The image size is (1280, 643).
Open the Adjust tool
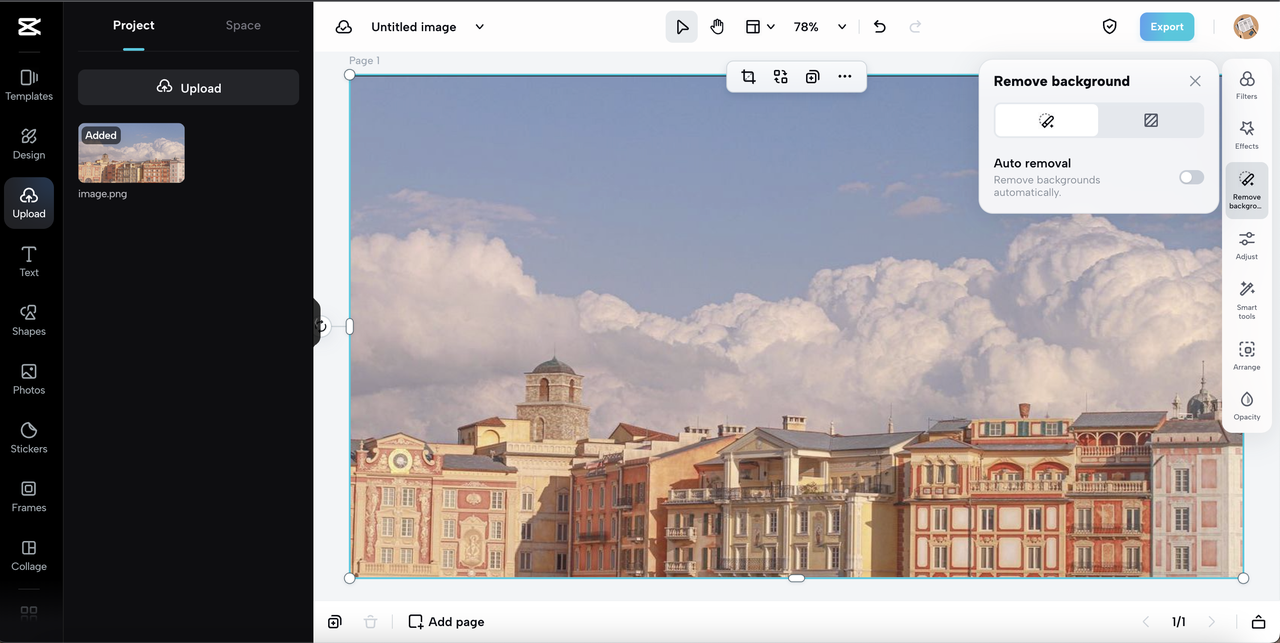click(1247, 245)
